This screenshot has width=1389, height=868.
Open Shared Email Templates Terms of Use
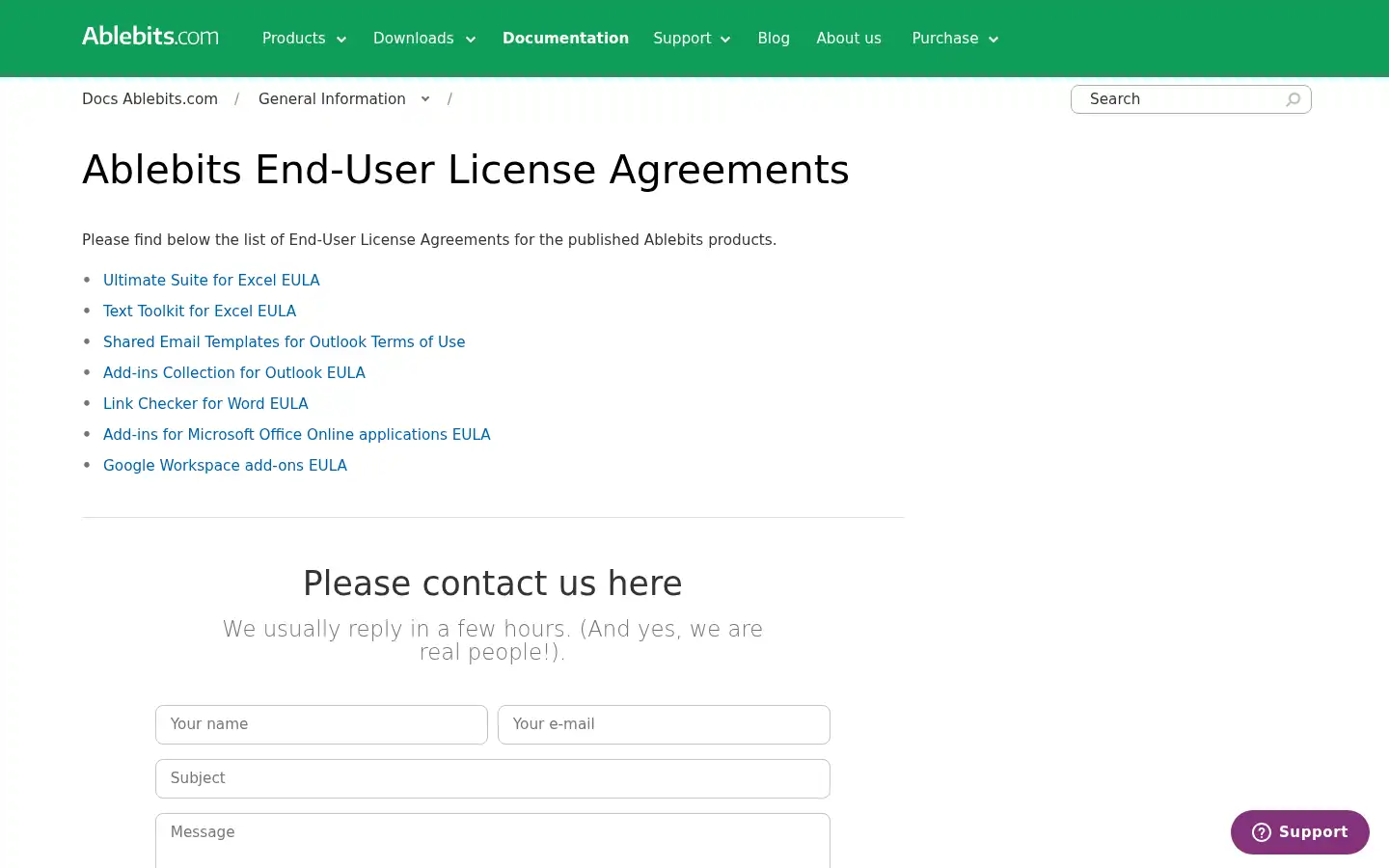284,342
